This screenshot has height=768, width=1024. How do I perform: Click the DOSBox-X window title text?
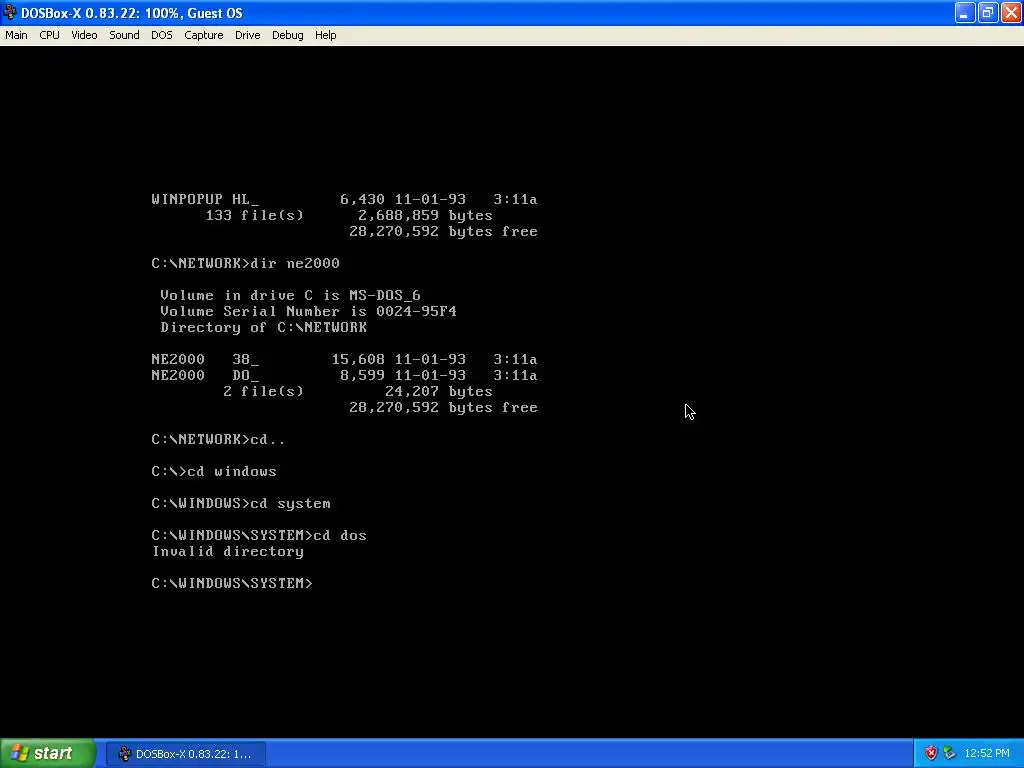pyautogui.click(x=131, y=13)
